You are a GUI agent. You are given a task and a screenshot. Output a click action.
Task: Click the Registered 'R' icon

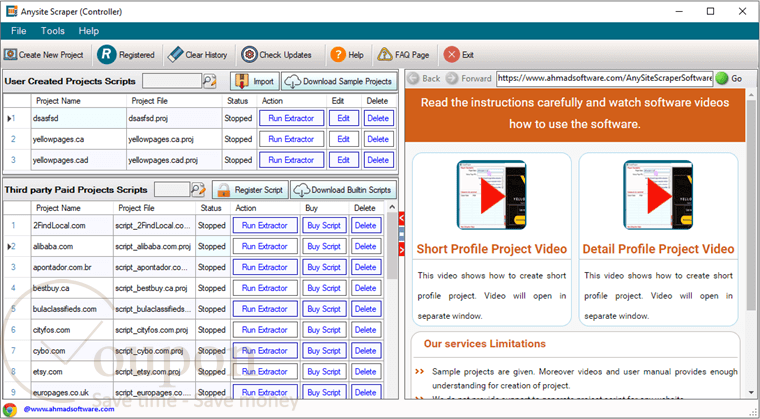coord(107,54)
